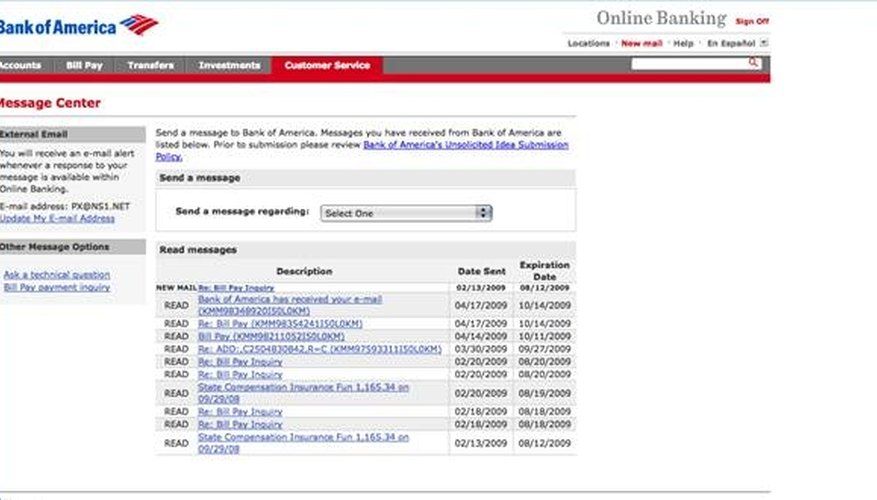Image resolution: width=877 pixels, height=500 pixels.
Task: Open Re: Bill Pay (KMM98354241I50L0KM) message
Action: point(280,324)
